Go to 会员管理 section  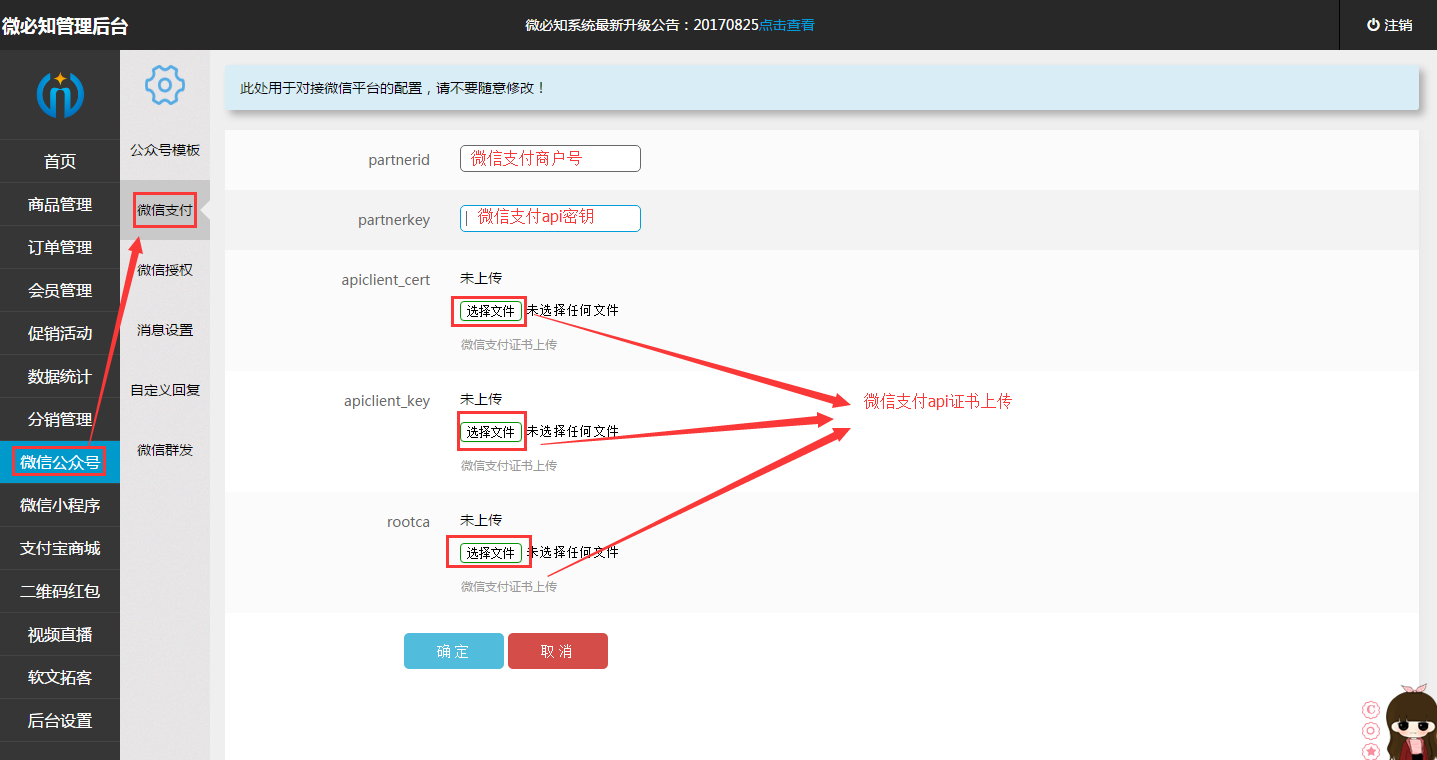(x=60, y=290)
